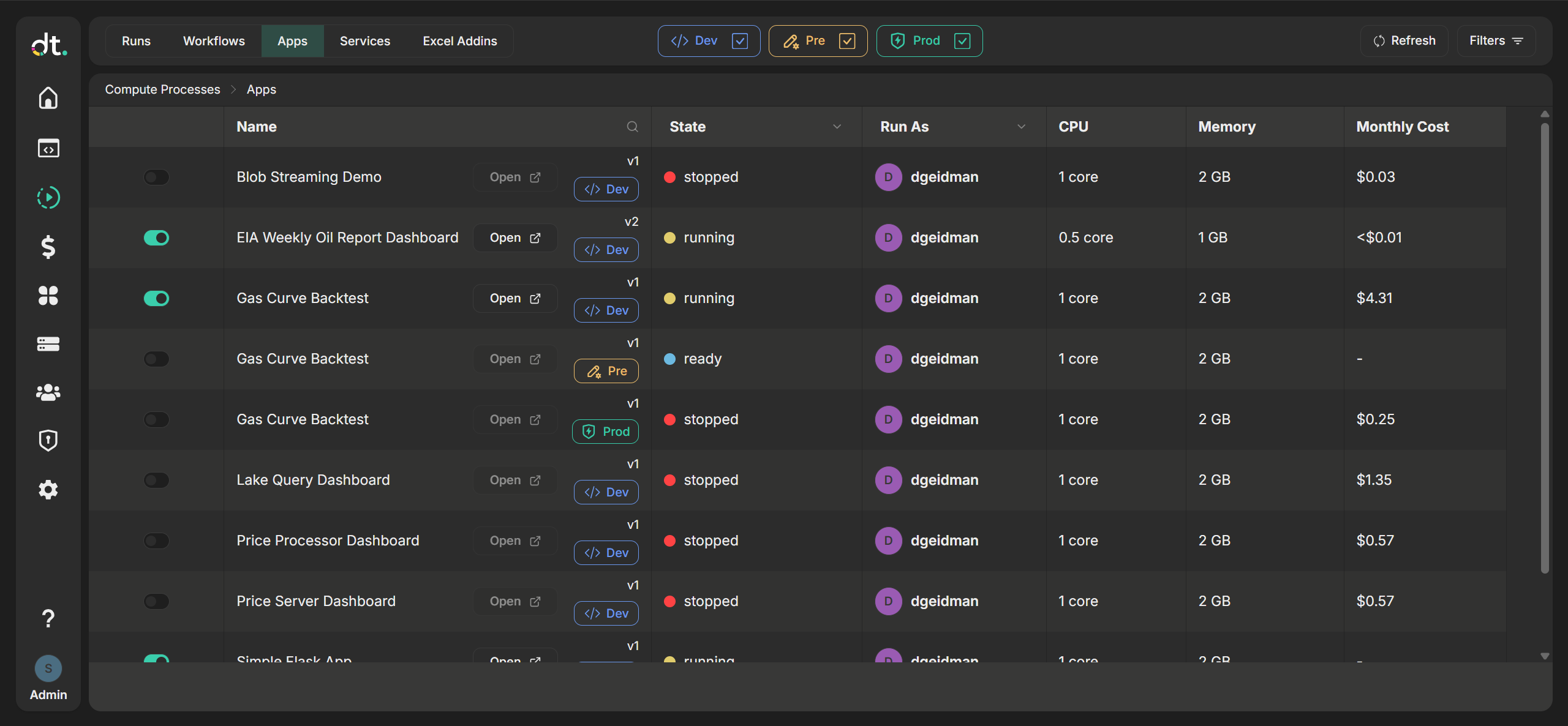Click the scrollbar down arrow
The height and width of the screenshot is (726, 1568).
tap(1545, 656)
